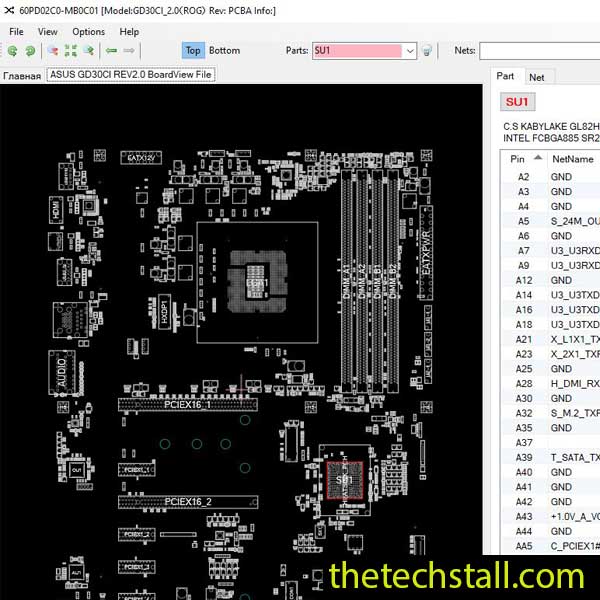
Task: Select pin row A21 X_L1X1
Action: point(550,339)
